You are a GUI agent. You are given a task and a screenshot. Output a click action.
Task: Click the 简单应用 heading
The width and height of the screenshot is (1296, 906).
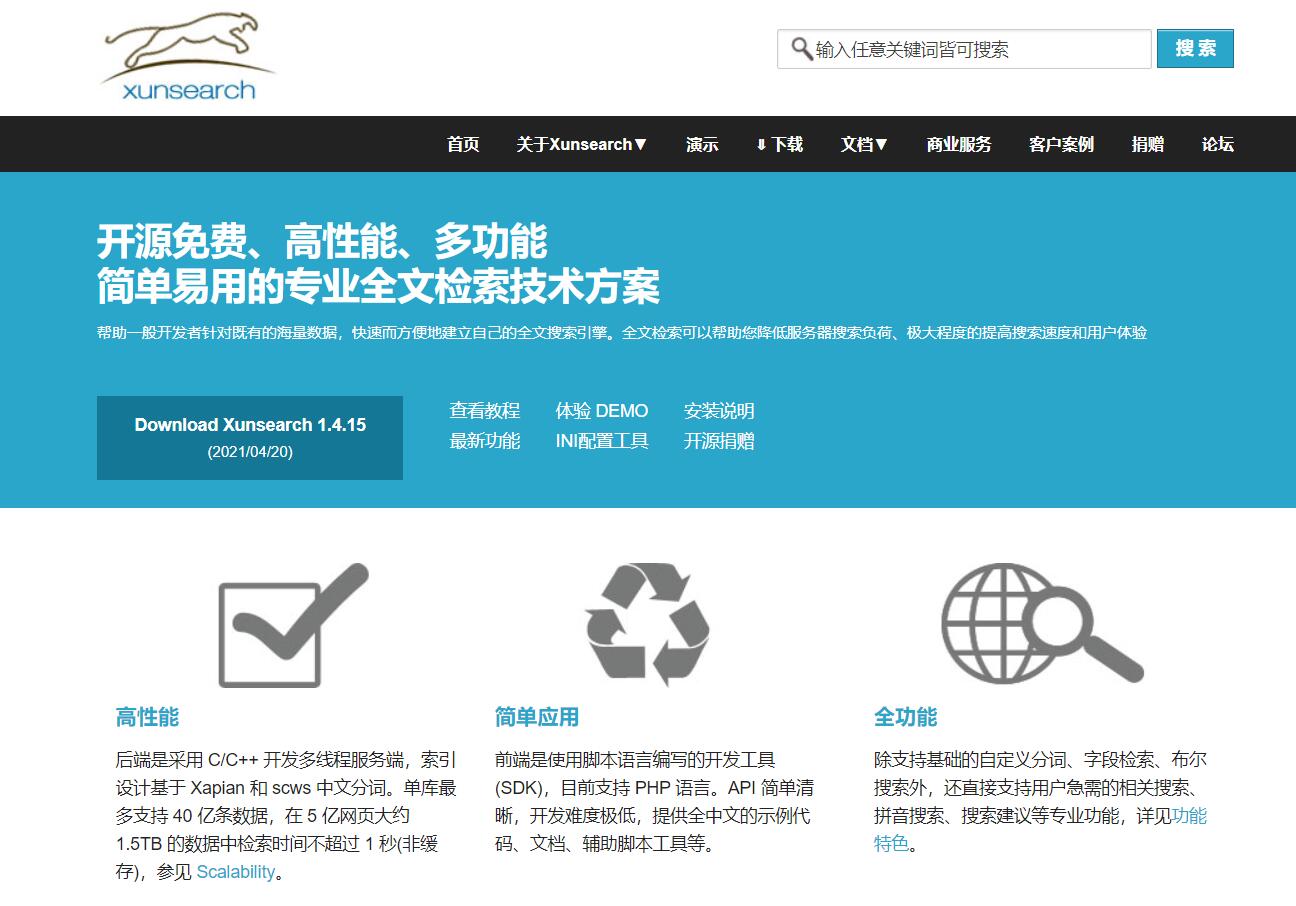point(537,717)
